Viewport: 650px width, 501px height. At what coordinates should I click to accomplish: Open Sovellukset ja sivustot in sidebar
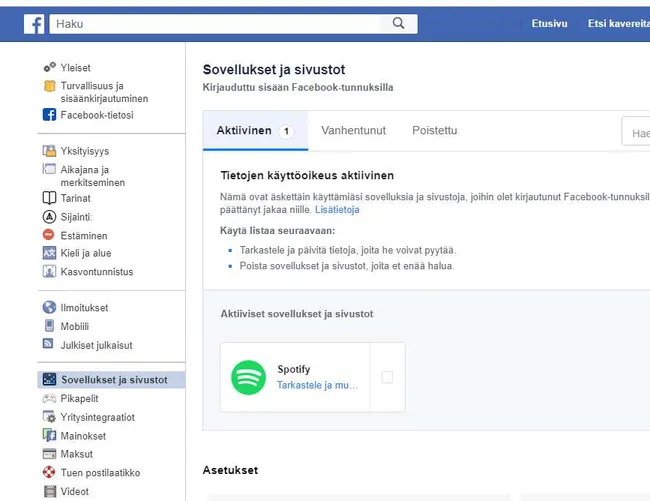[113, 380]
